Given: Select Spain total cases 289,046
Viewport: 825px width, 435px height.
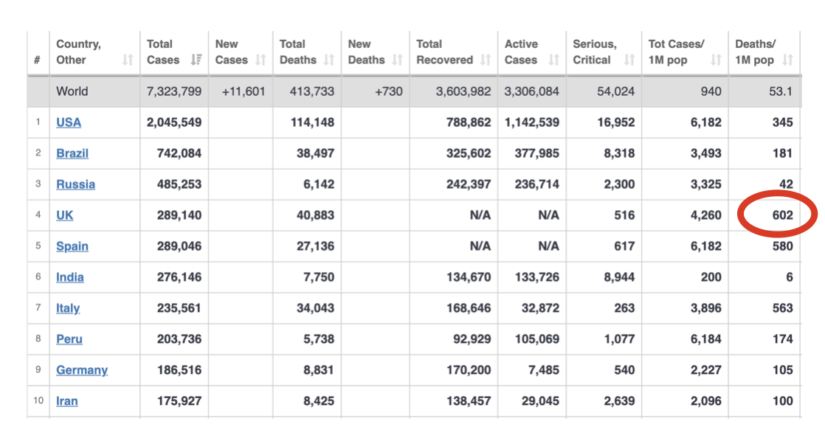Looking at the screenshot, I should [179, 247].
